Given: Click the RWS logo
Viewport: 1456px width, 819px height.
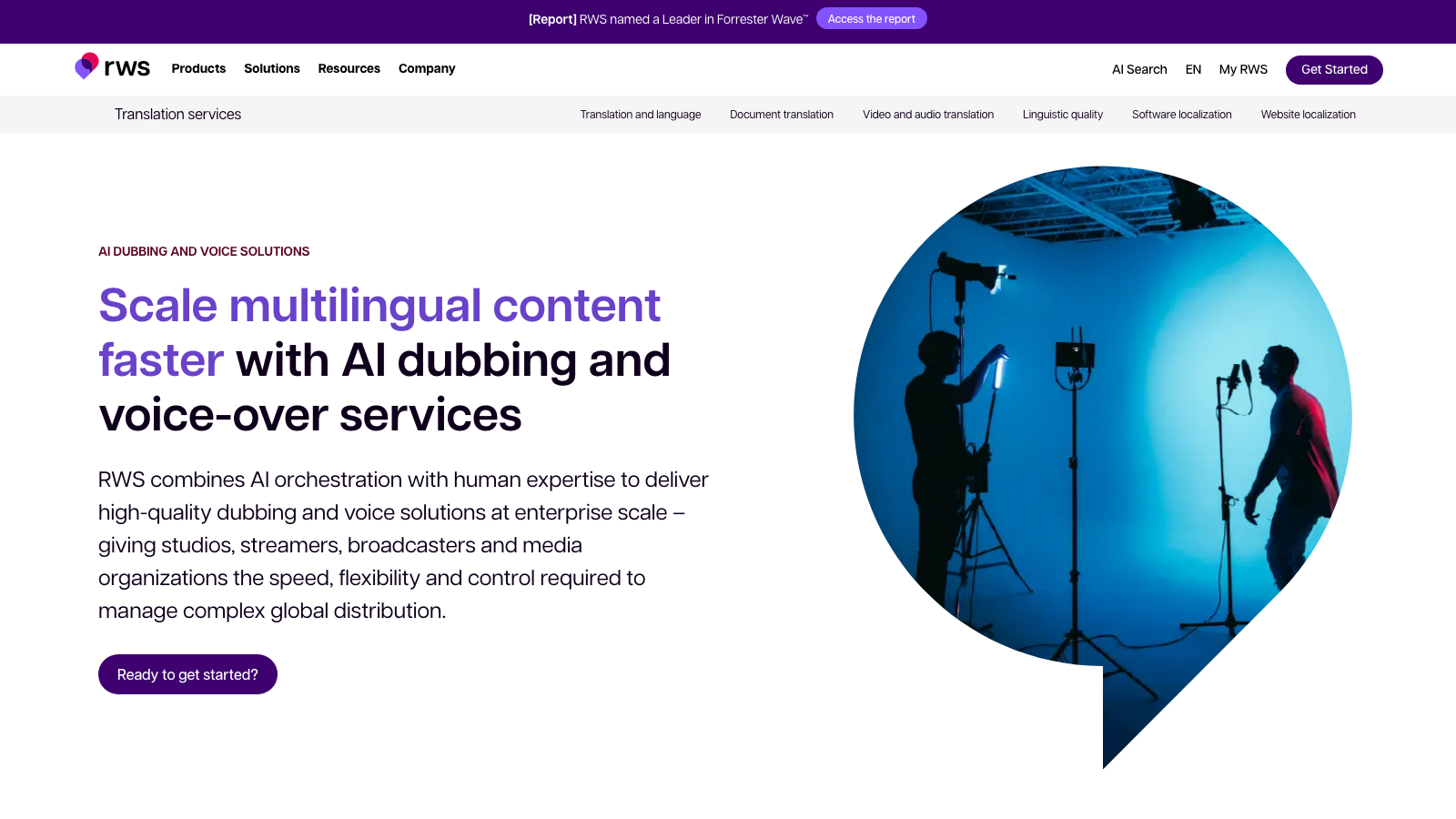Looking at the screenshot, I should [x=112, y=66].
